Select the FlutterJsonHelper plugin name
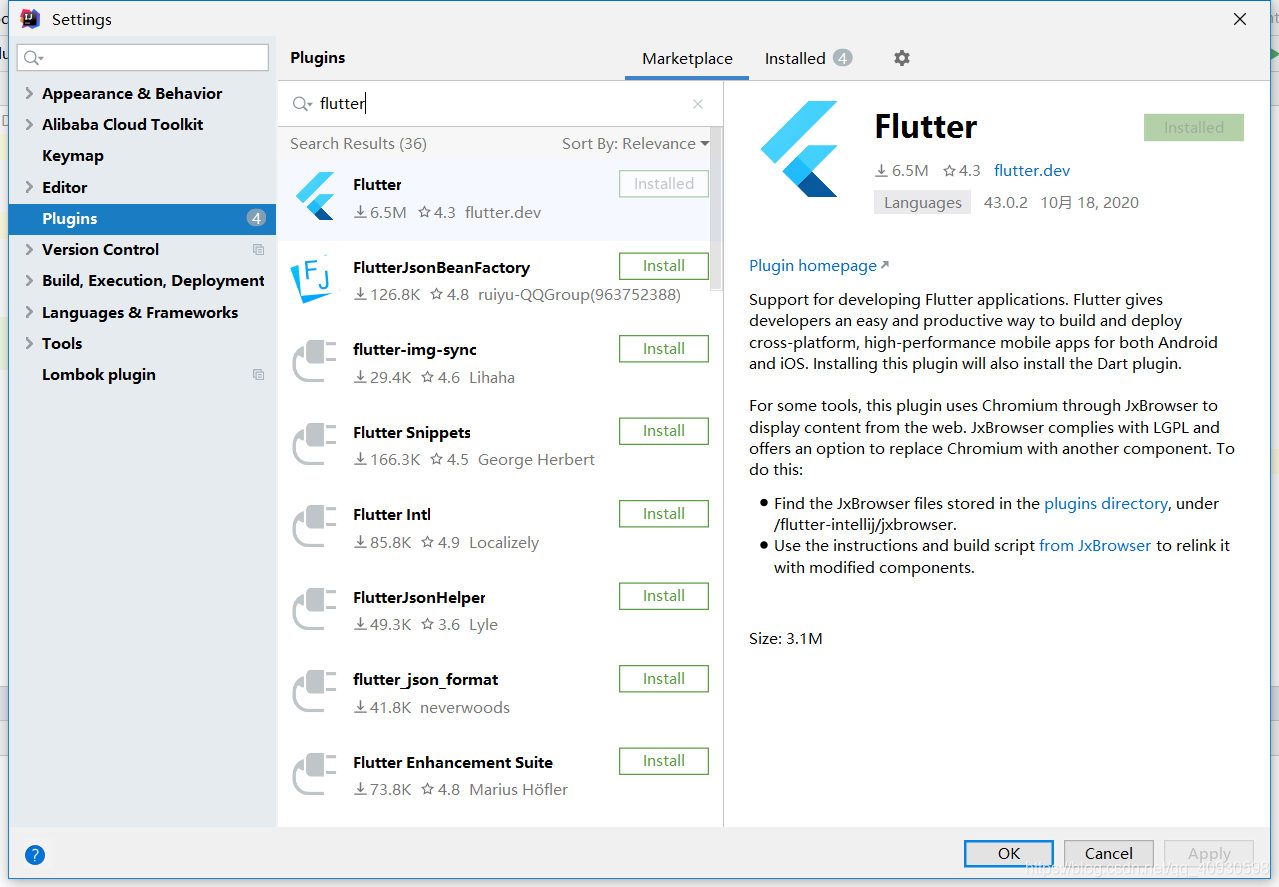This screenshot has height=887, width=1279. click(x=419, y=597)
